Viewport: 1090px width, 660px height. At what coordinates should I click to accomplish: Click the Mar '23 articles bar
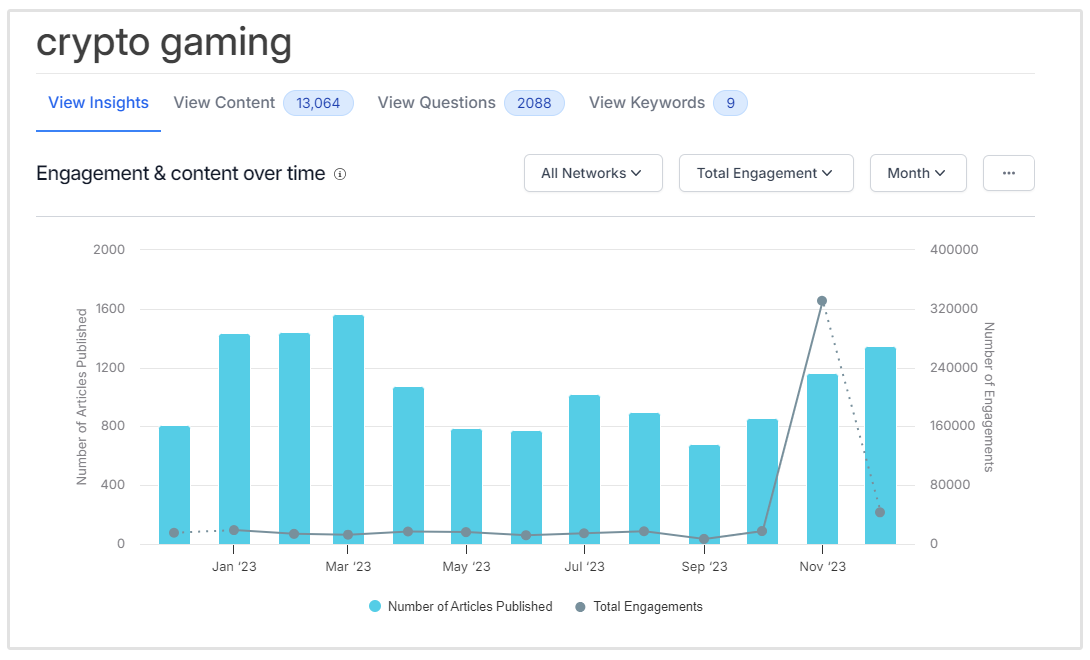[348, 430]
